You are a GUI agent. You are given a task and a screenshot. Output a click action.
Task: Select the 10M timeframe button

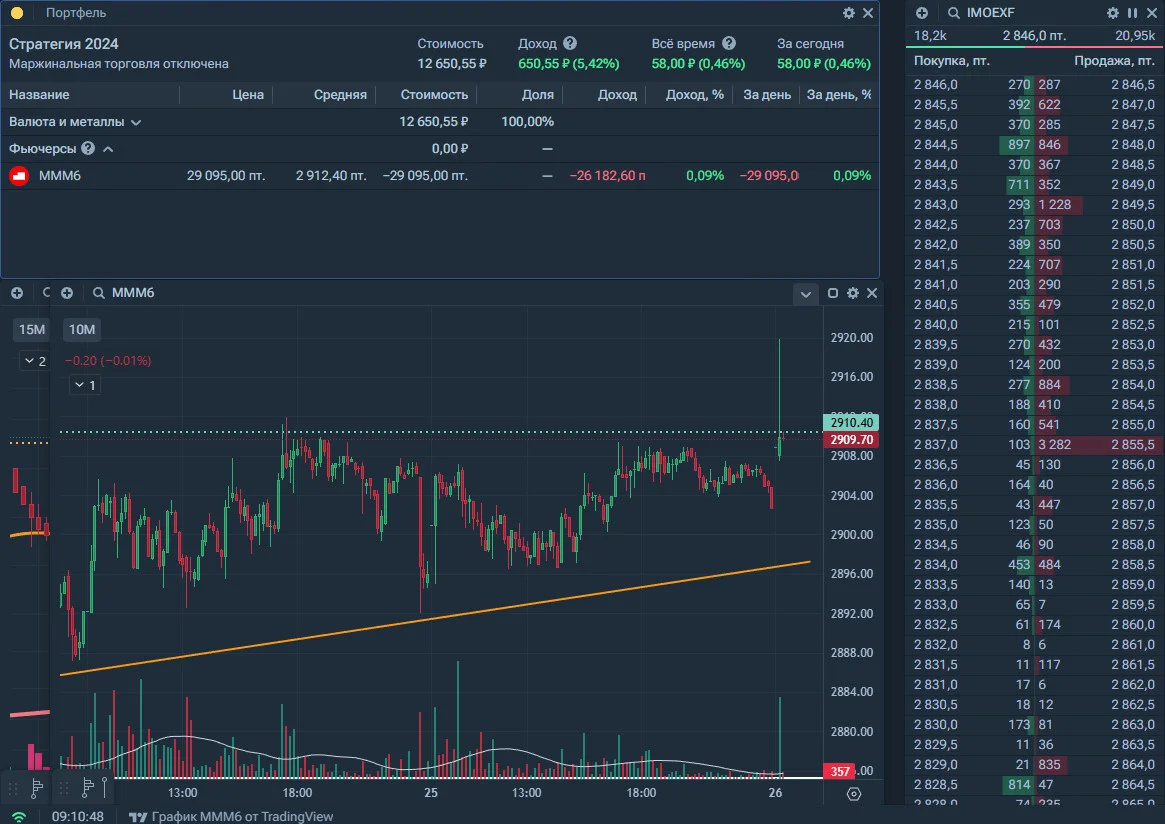click(82, 329)
